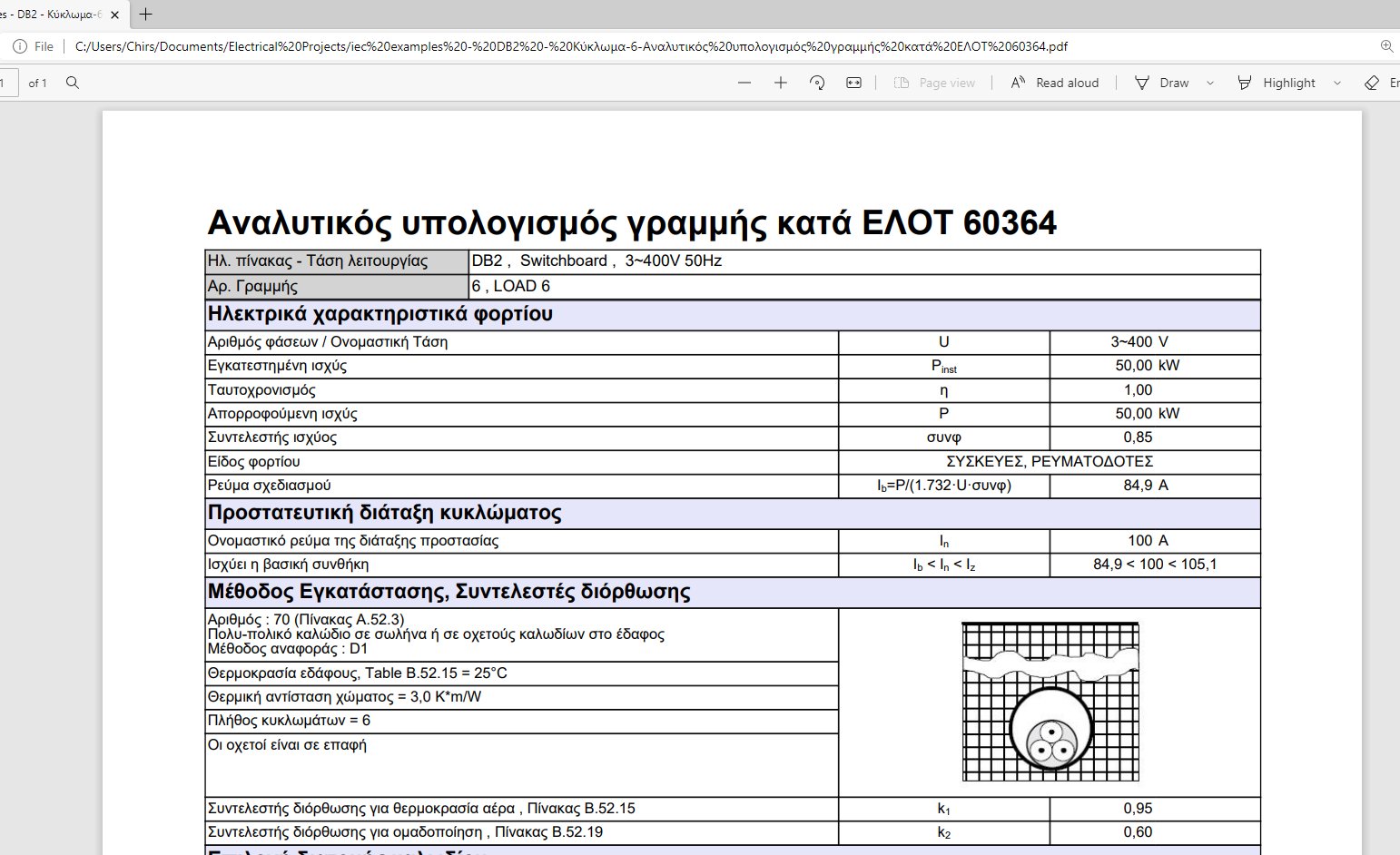Image resolution: width=1400 pixels, height=855 pixels.
Task: Click the File label in the PDF bar
Action: pos(43,45)
